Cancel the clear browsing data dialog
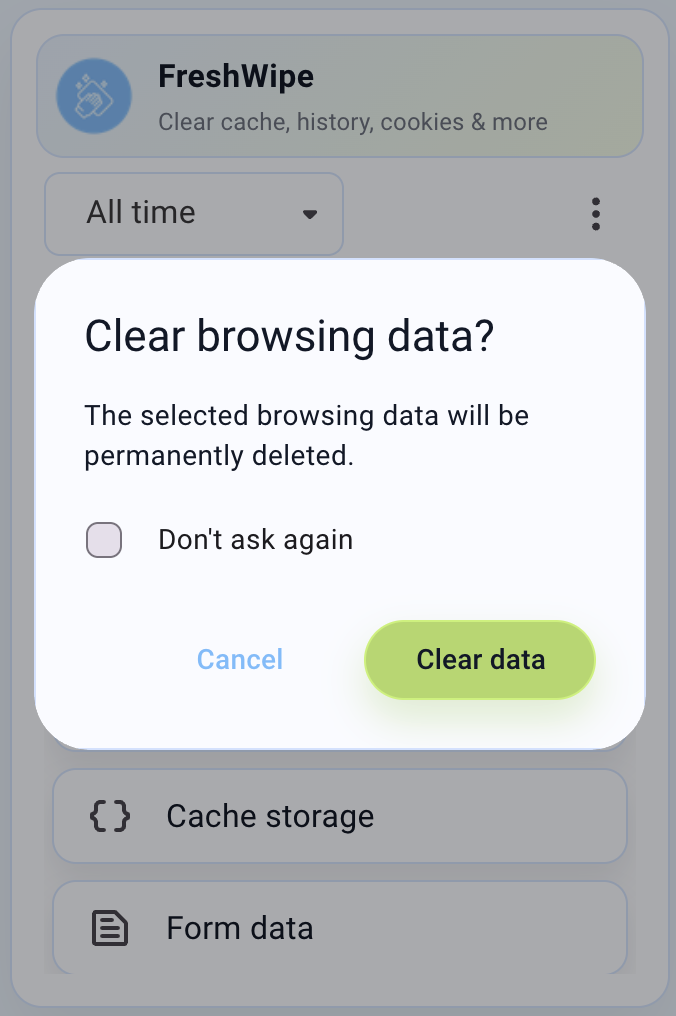Viewport: 676px width, 1016px height. (x=239, y=659)
